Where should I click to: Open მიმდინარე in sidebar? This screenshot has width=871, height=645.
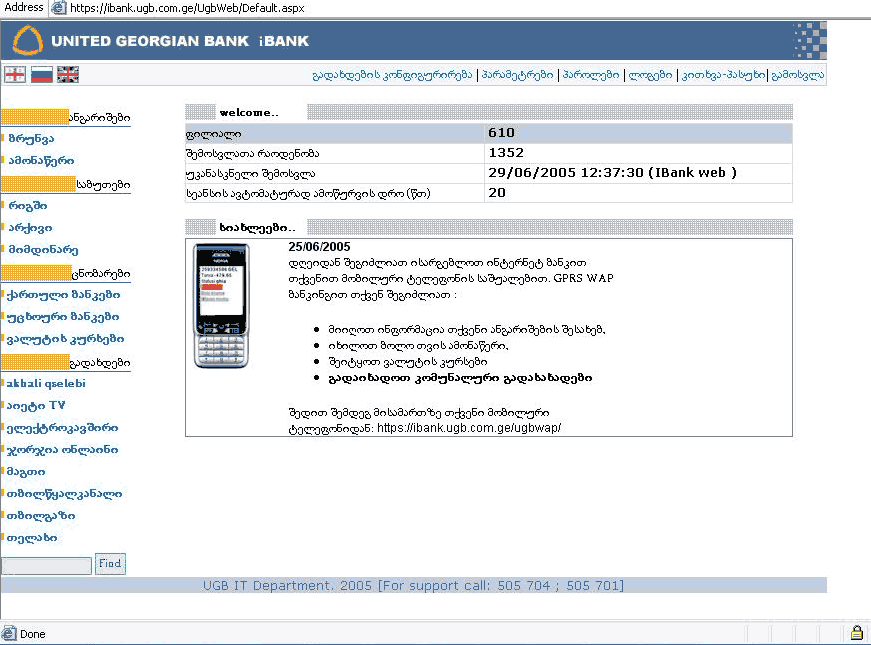[43, 250]
